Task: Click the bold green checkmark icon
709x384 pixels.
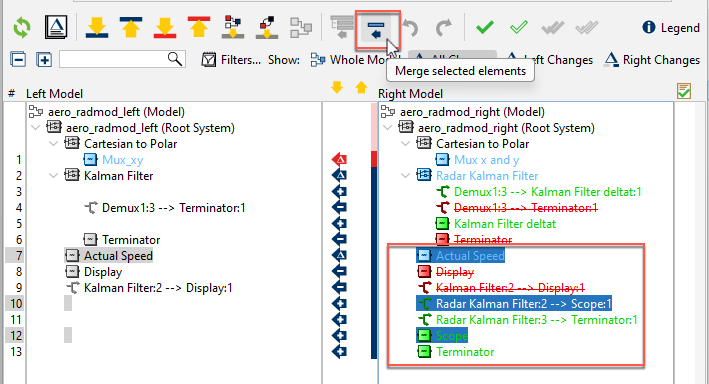Action: 484,28
